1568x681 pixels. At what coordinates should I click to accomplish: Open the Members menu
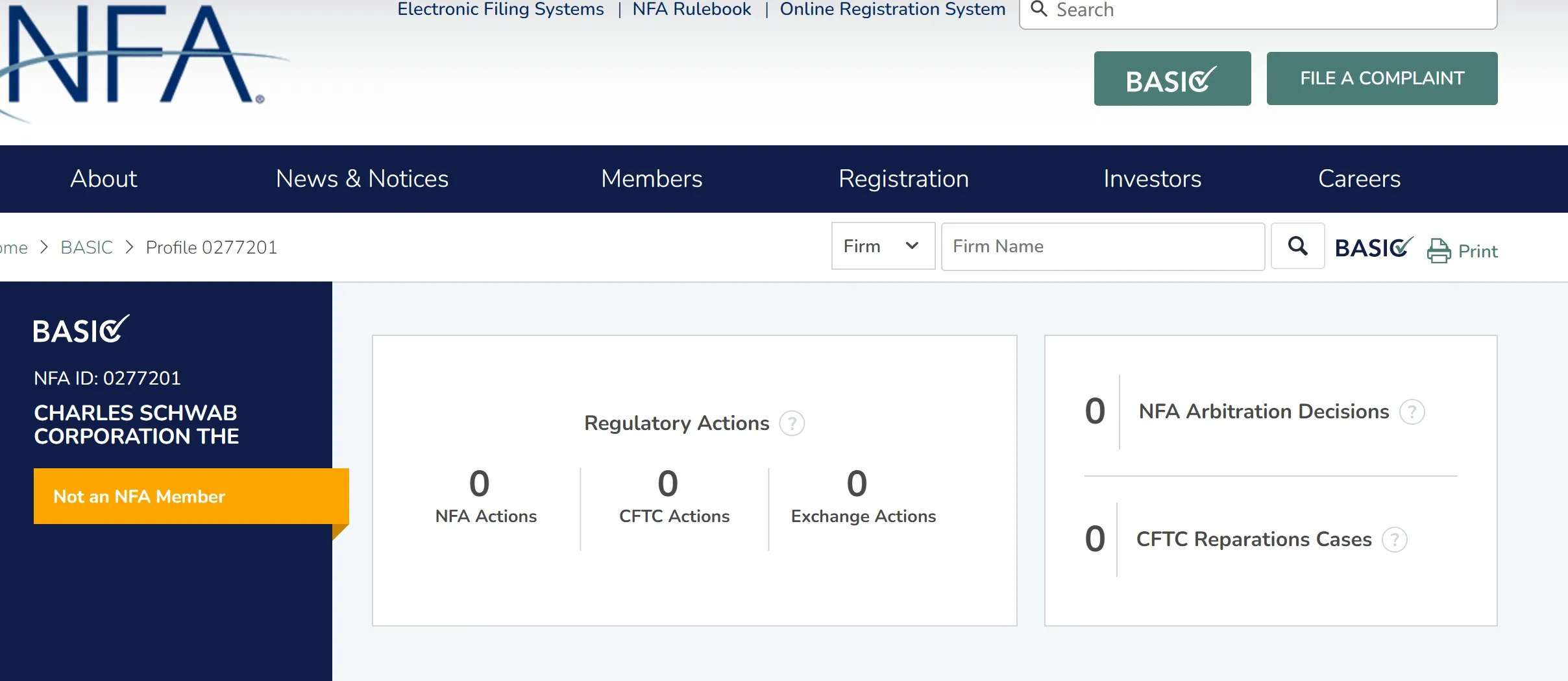[652, 178]
